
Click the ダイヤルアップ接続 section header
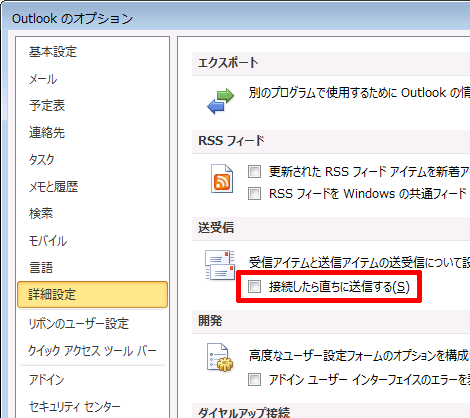point(331,411)
